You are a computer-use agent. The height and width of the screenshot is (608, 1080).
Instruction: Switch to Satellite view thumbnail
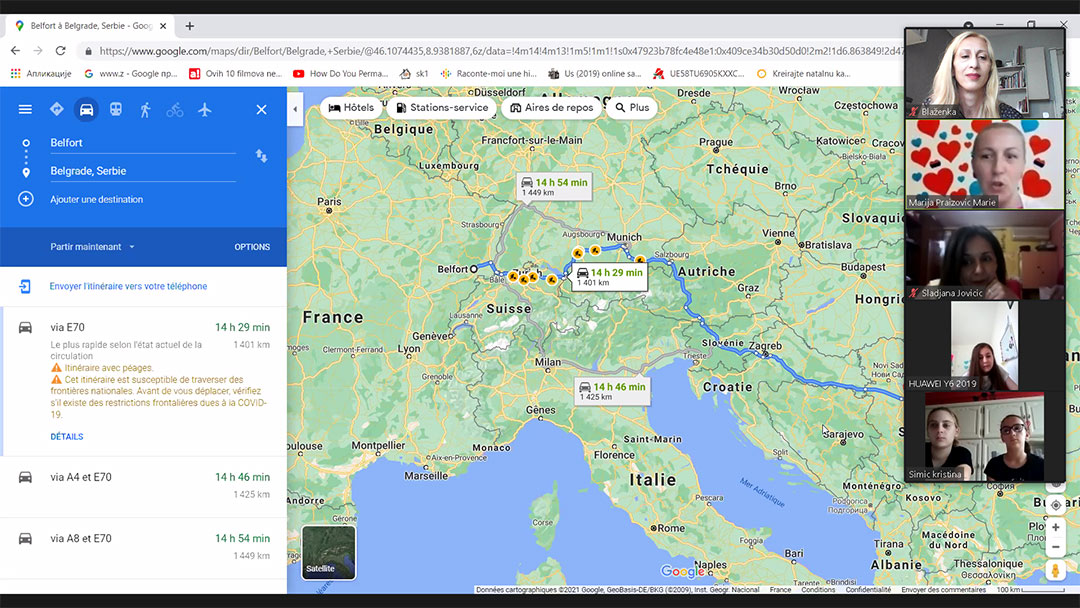329,552
